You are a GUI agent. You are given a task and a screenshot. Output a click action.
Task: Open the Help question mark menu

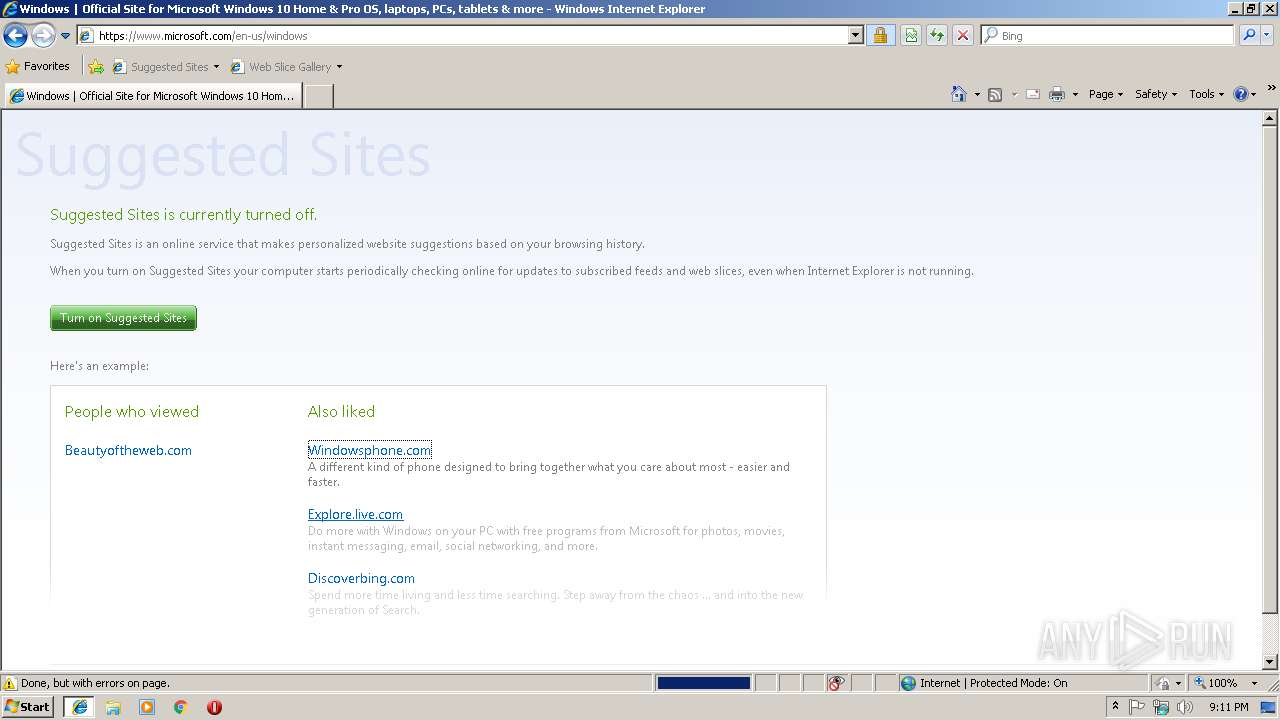coord(1244,94)
